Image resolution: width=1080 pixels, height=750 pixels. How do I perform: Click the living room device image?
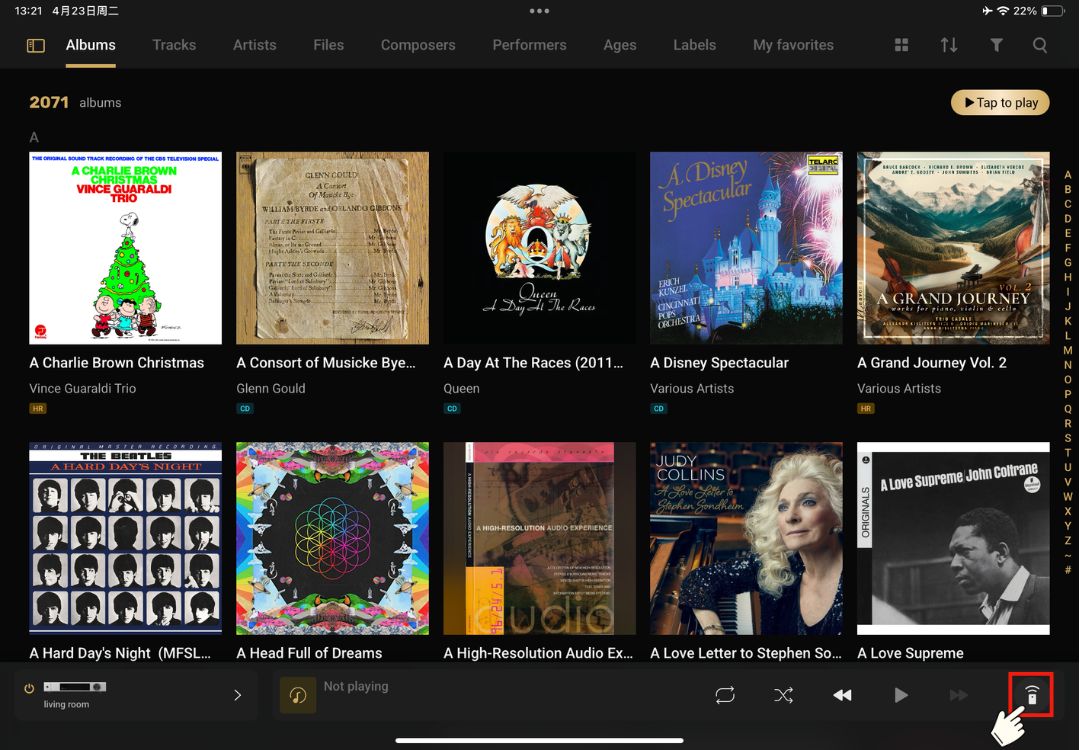point(74,687)
